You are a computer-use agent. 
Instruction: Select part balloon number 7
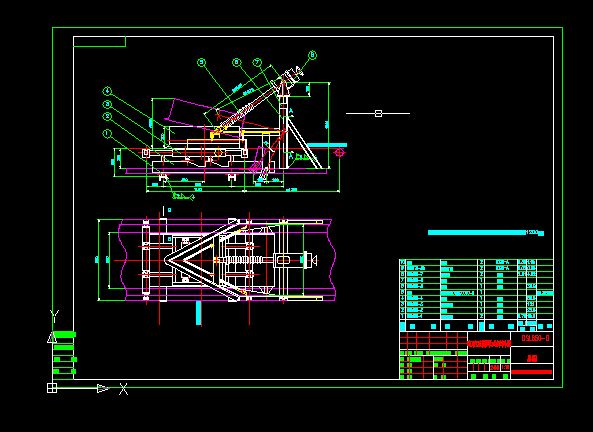[258, 62]
